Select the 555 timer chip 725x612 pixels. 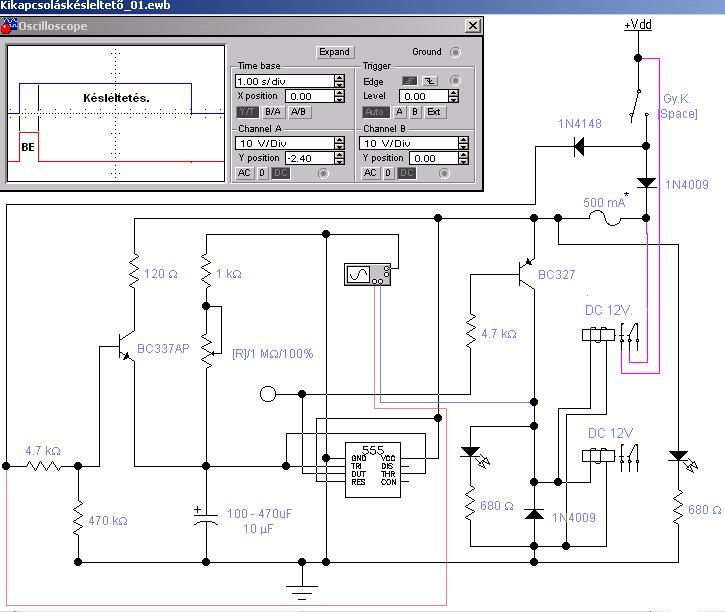tap(373, 470)
